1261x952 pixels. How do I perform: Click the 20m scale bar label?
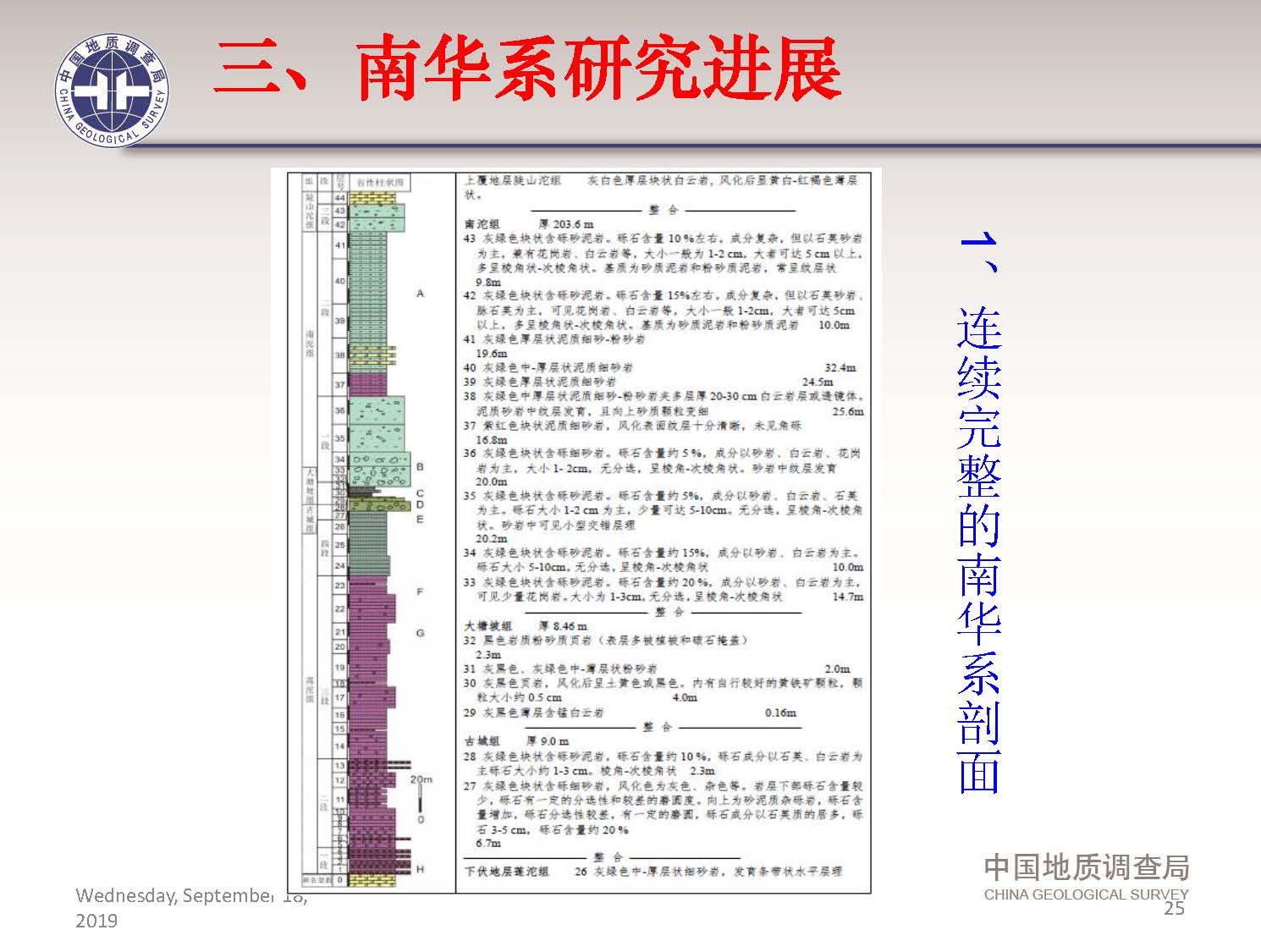click(421, 779)
